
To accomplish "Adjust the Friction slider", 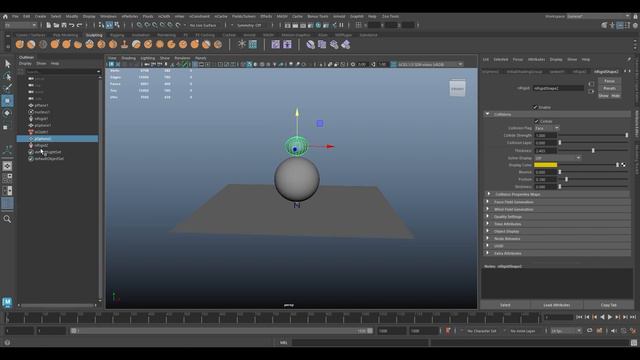I will pyautogui.click(x=567, y=179).
